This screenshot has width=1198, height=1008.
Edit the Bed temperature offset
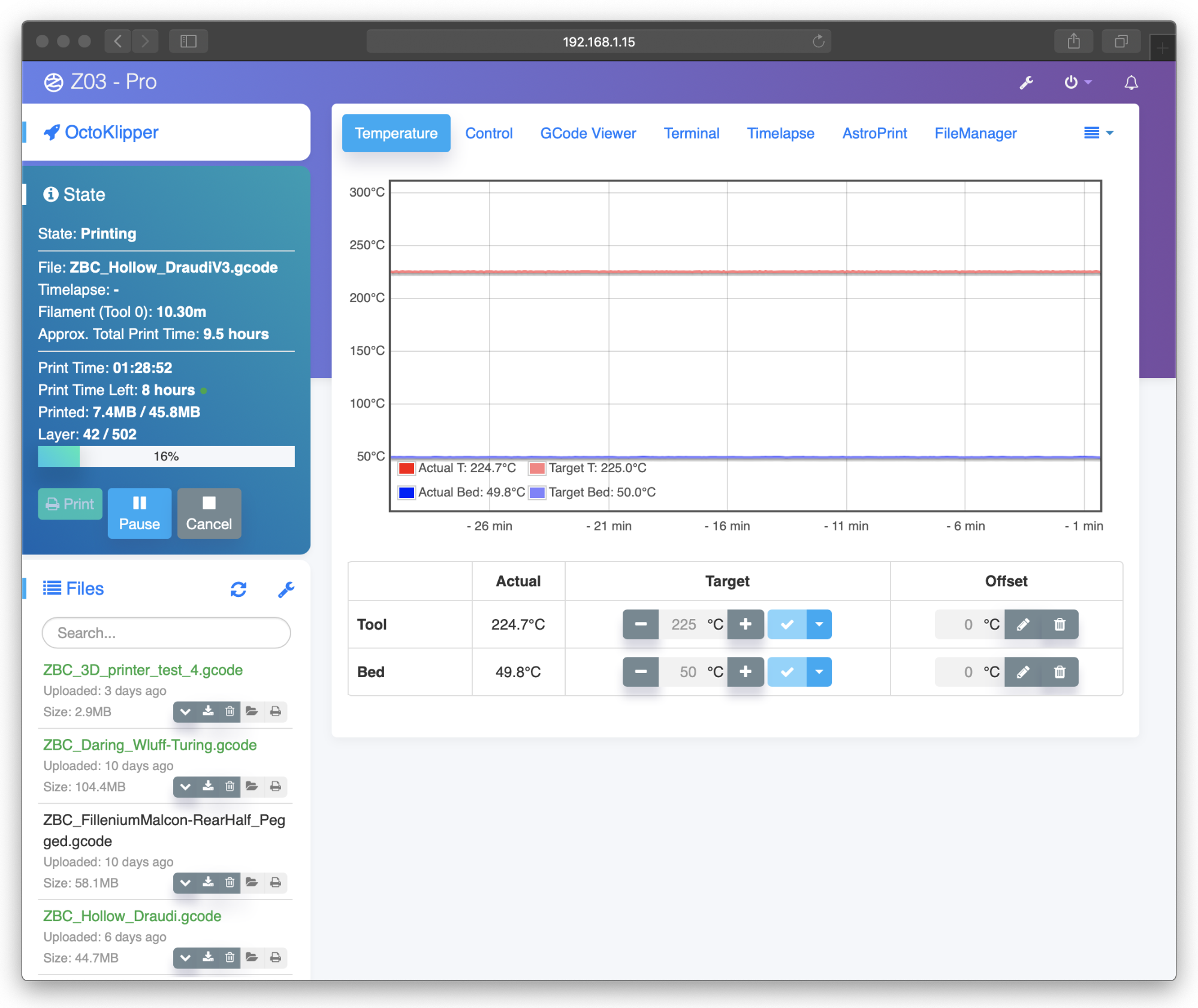[1023, 672]
